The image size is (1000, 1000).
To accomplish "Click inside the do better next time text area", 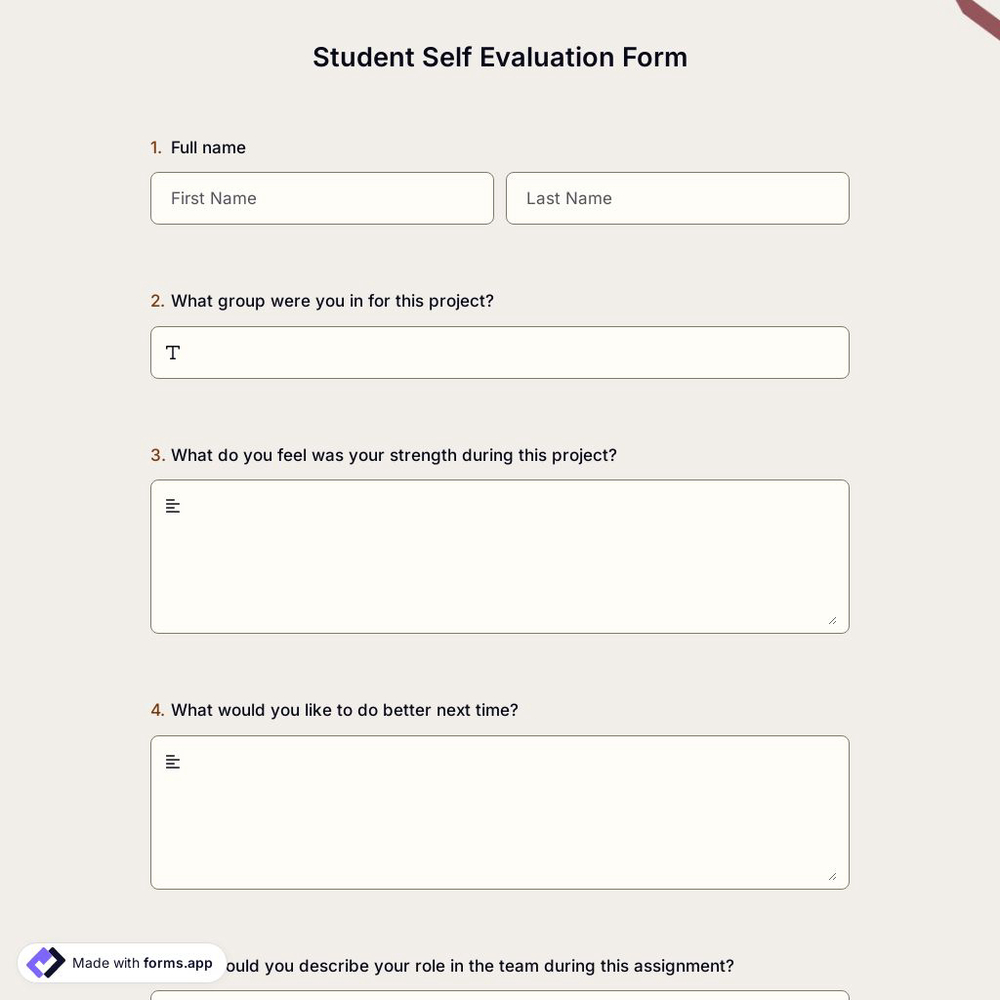I will pyautogui.click(x=500, y=812).
